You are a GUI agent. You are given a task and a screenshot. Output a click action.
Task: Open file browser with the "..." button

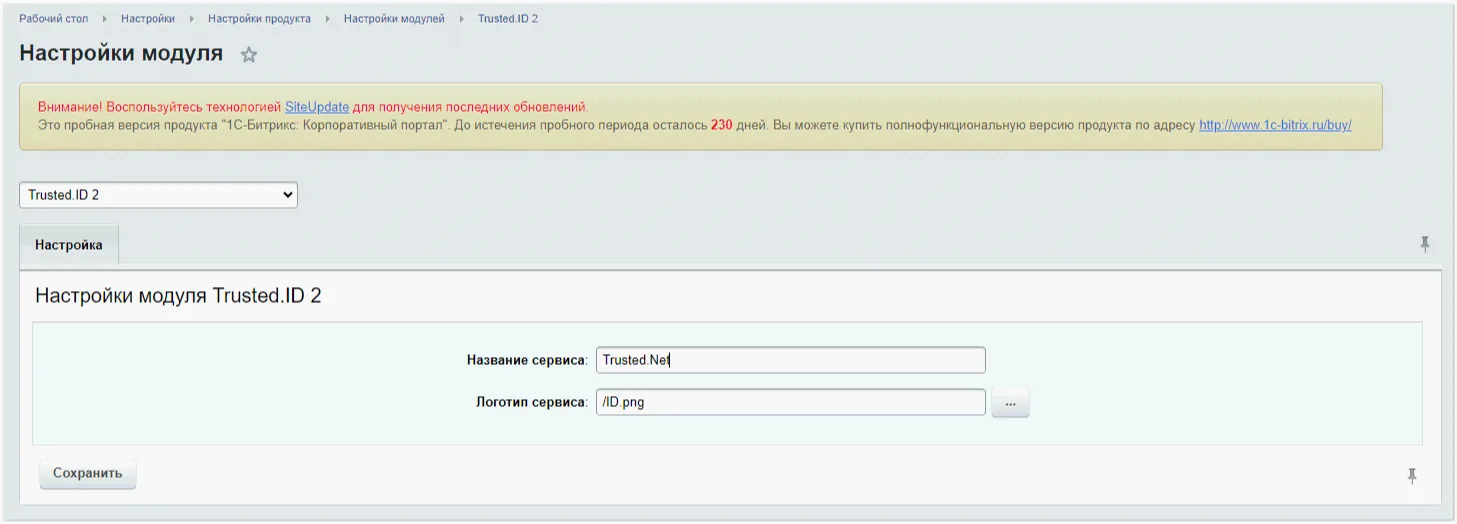coord(1010,403)
